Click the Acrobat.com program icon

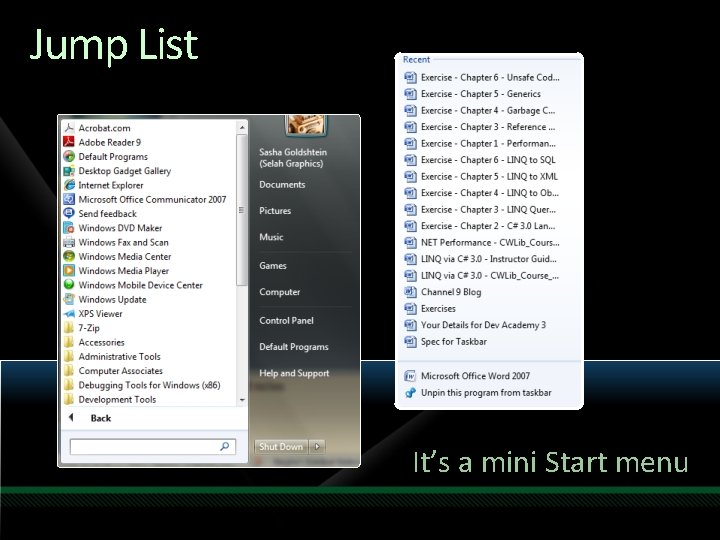pos(69,128)
